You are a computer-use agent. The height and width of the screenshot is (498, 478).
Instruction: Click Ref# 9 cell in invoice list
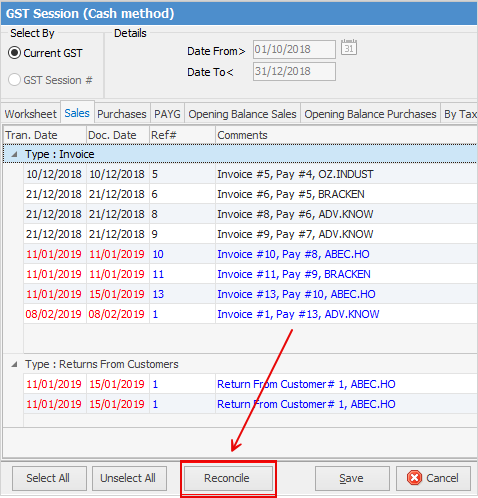pos(182,234)
